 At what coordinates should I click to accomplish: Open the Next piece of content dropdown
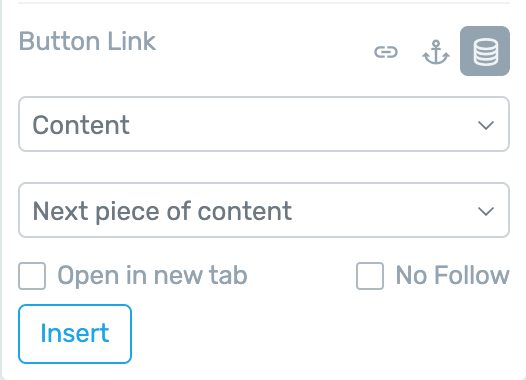[x=264, y=210]
